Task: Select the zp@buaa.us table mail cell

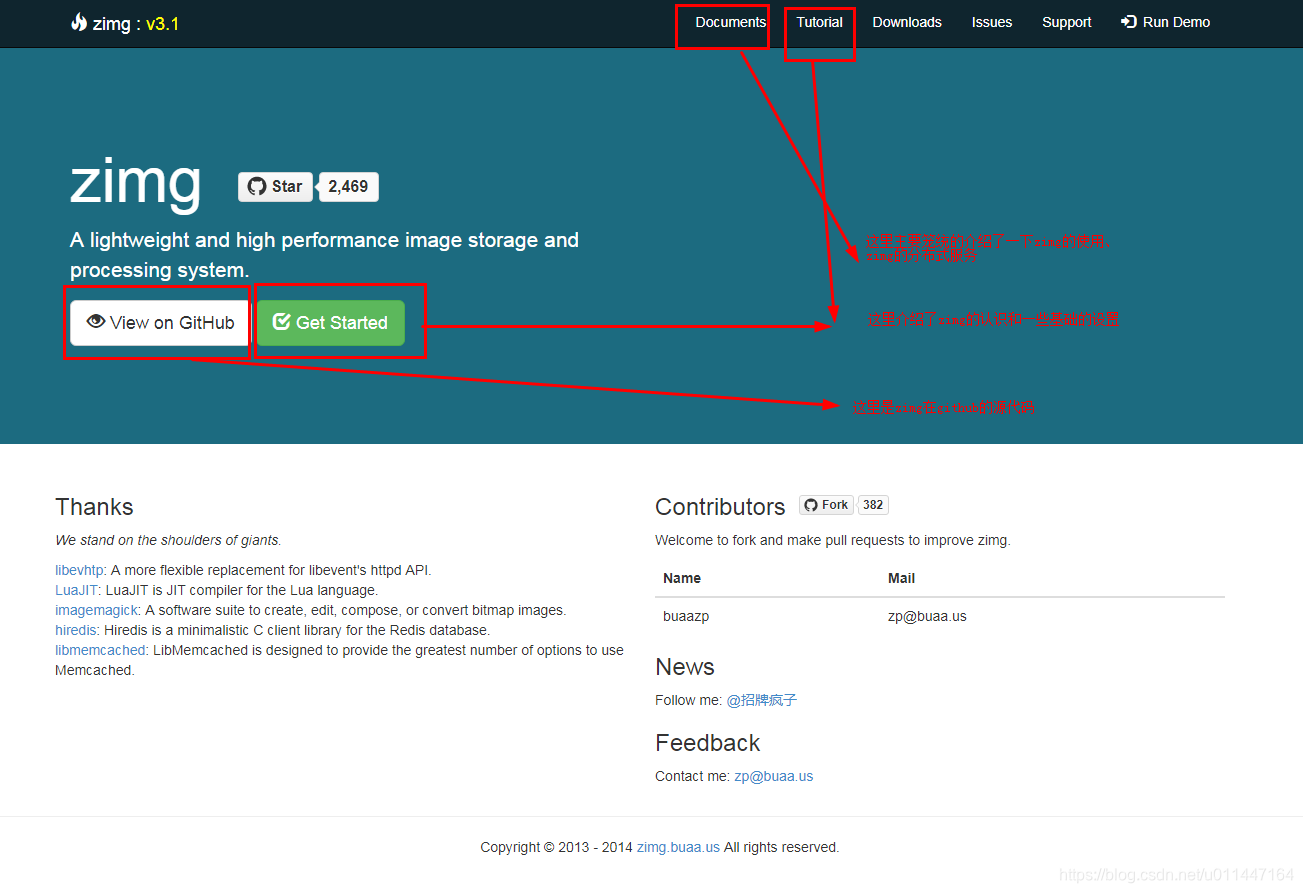Action: (927, 616)
